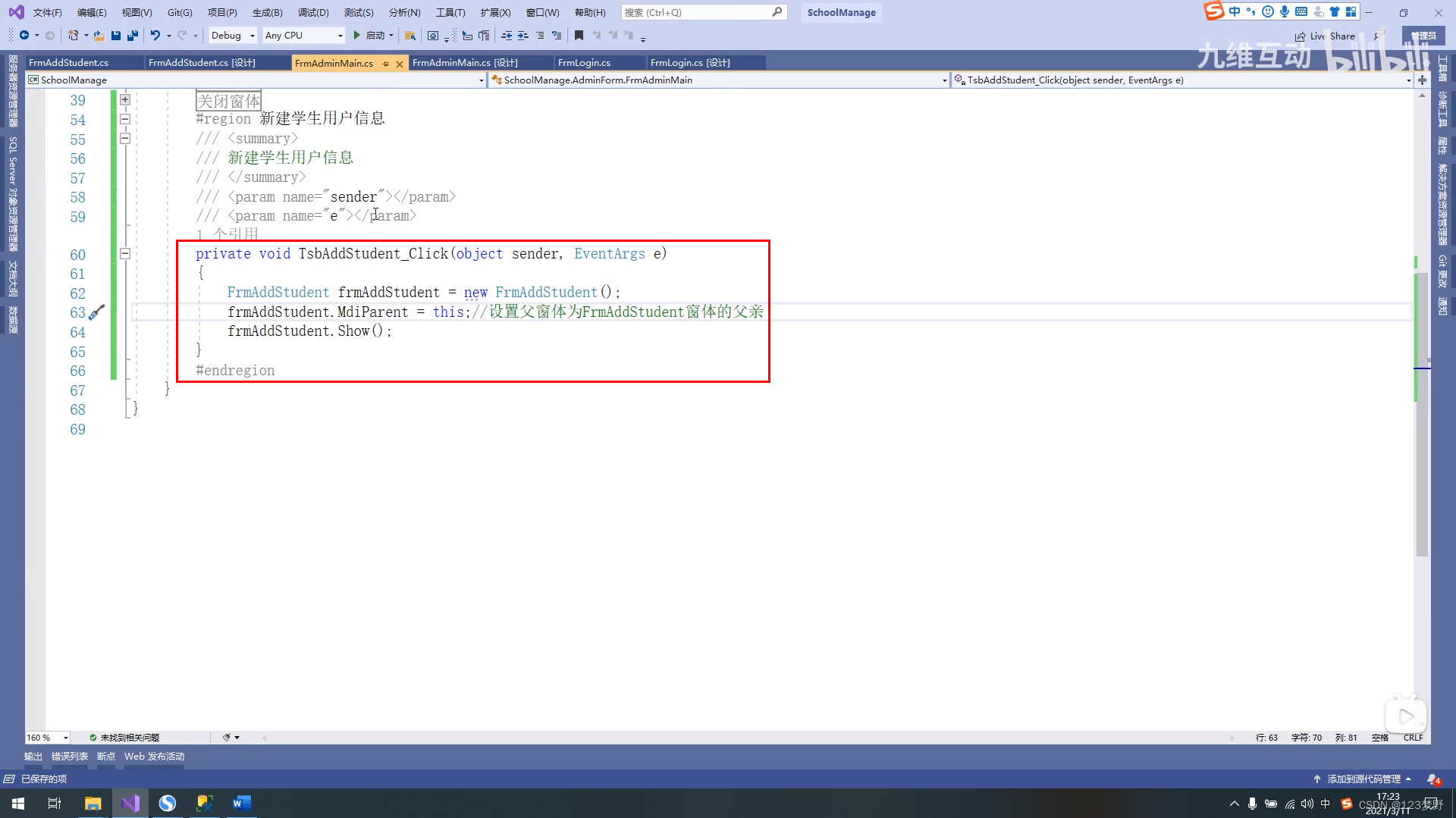Image resolution: width=1456 pixels, height=818 pixels.
Task: Open the 生成(B) build menu
Action: coord(267,12)
